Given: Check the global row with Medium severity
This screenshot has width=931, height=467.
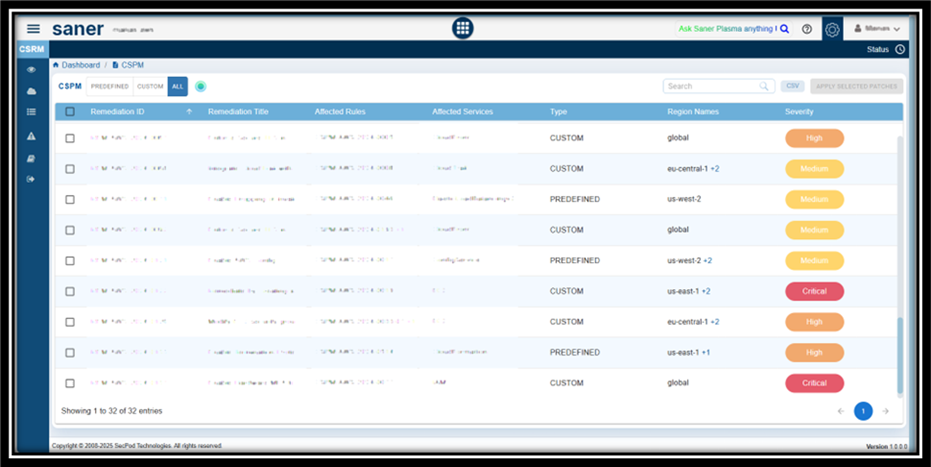Looking at the screenshot, I should (x=70, y=230).
